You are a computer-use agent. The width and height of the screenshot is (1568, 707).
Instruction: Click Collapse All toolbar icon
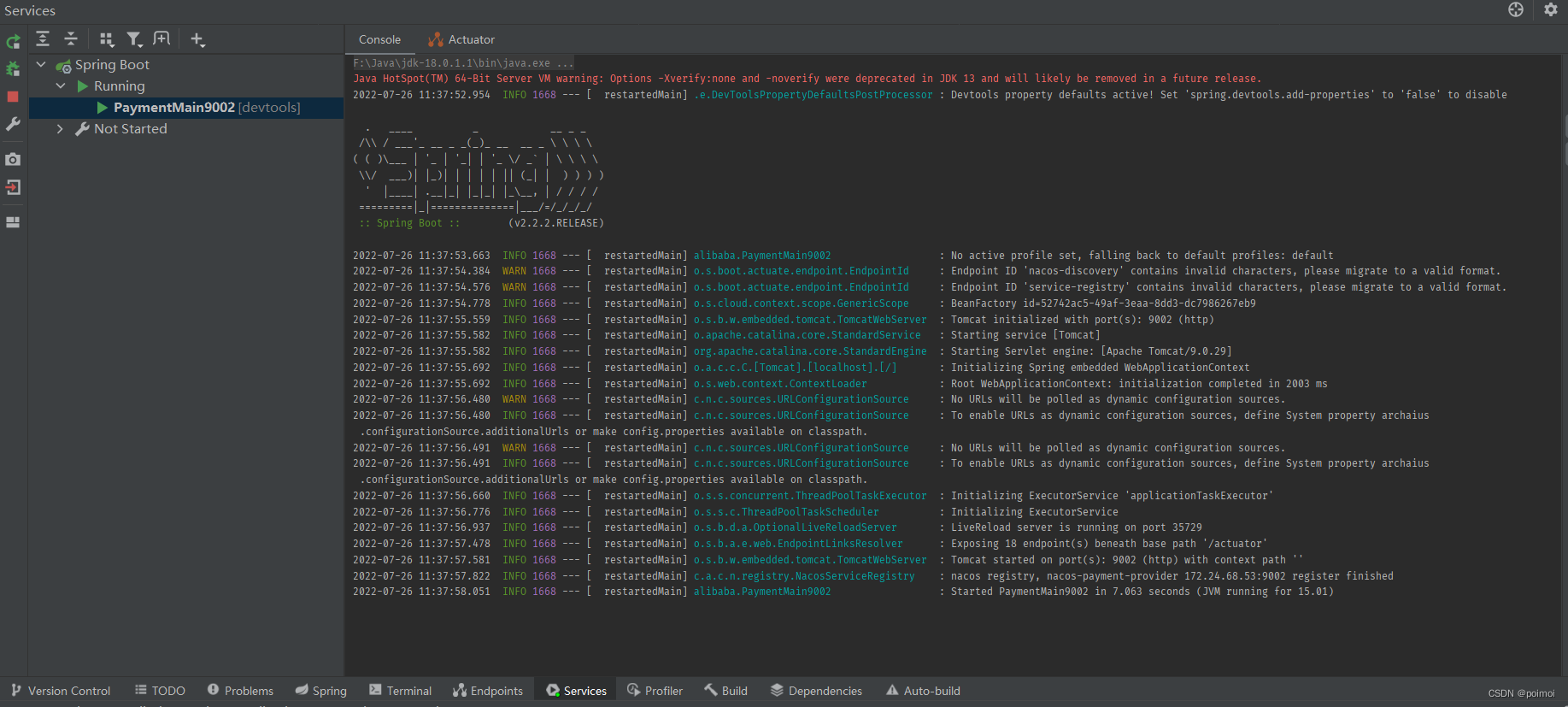point(71,39)
